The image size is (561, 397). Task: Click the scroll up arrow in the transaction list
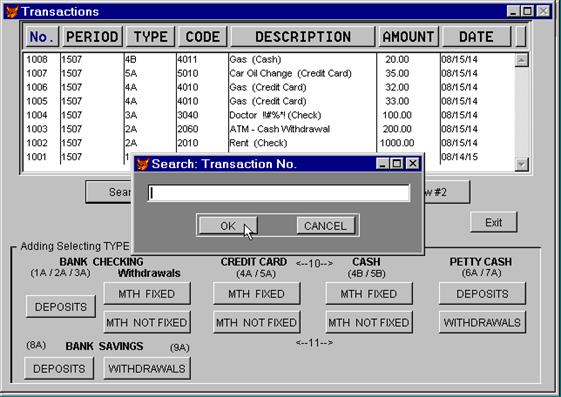(521, 60)
